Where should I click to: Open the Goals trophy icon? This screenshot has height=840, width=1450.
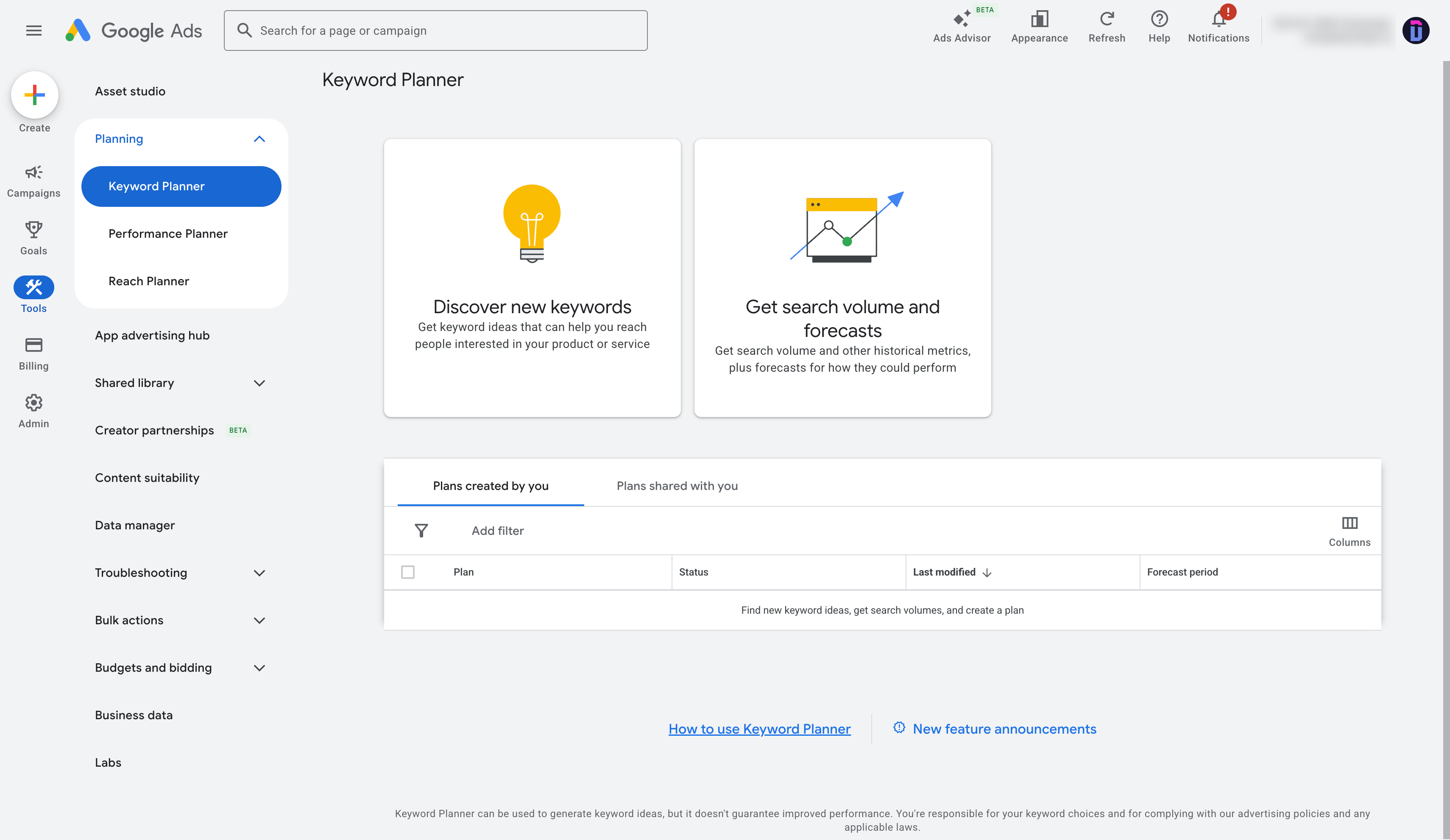click(x=33, y=230)
